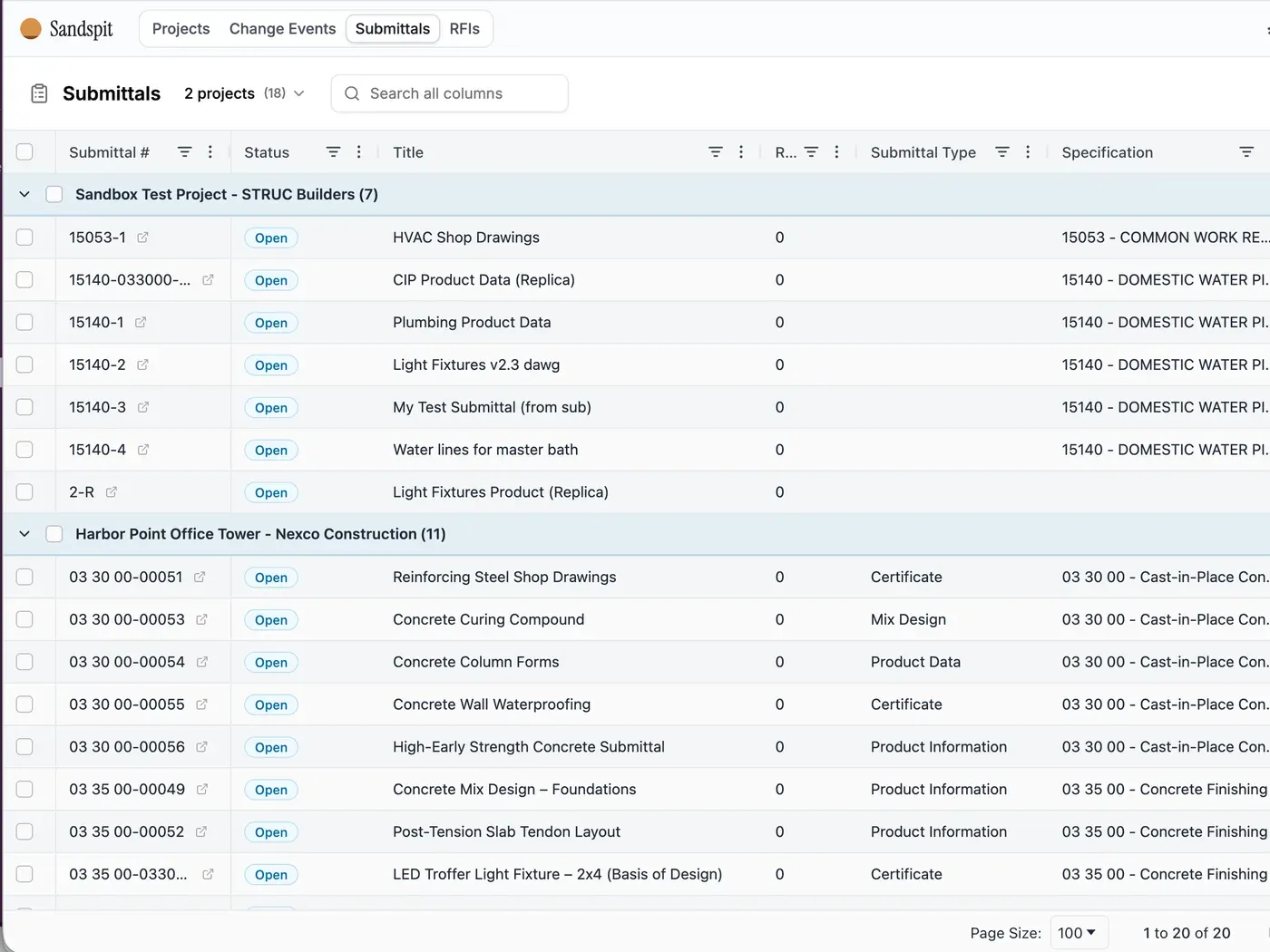
Task: Check the Light Fixtures v2.3 dawg row
Action: 24,364
